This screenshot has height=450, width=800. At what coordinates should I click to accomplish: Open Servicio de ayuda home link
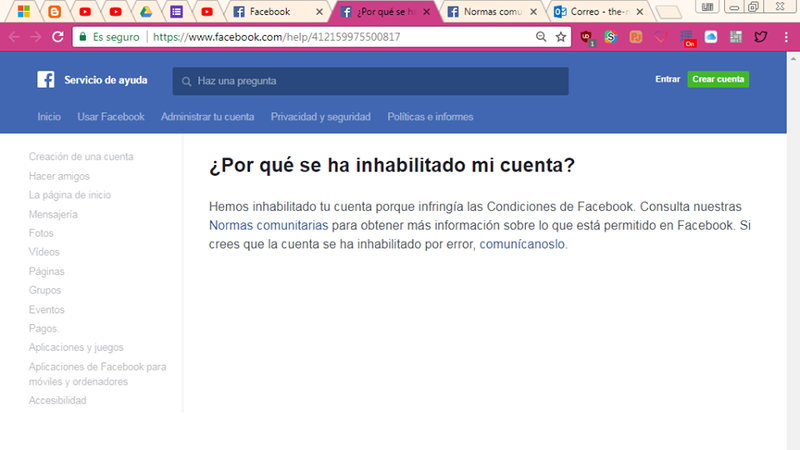106,80
